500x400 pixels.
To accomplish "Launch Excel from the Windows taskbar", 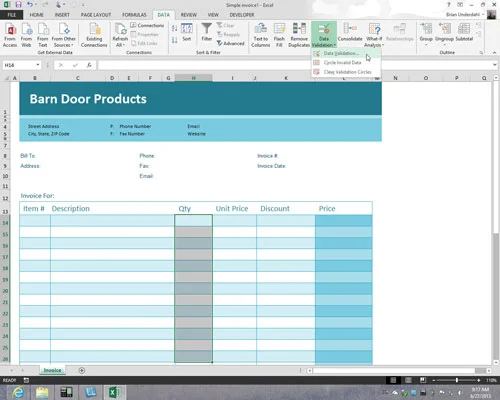I will (x=115, y=392).
